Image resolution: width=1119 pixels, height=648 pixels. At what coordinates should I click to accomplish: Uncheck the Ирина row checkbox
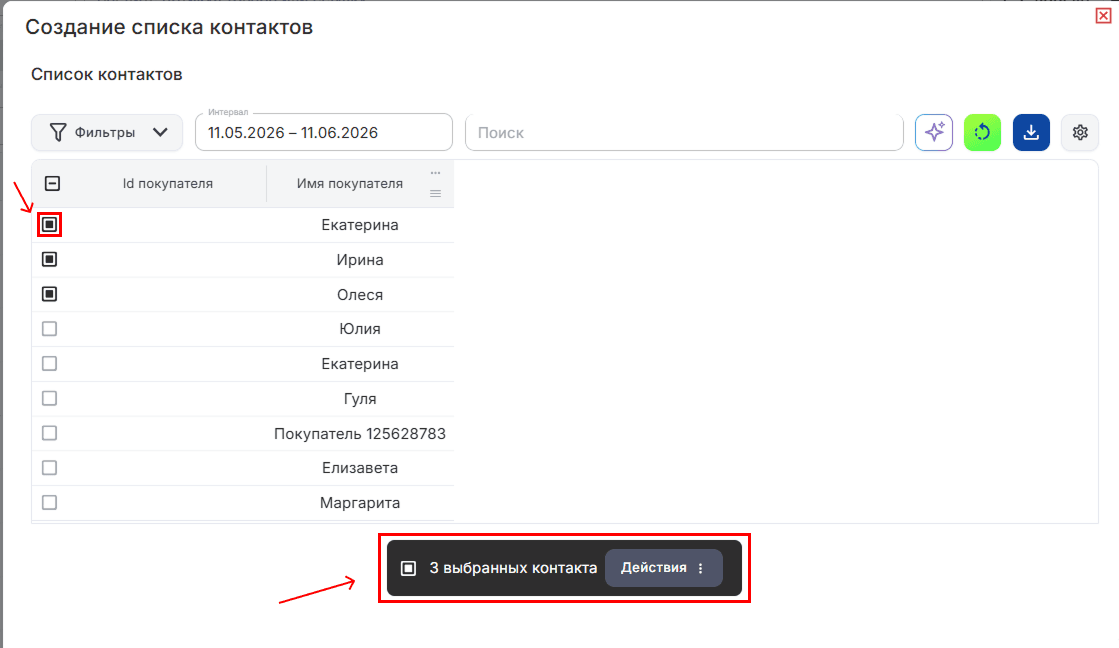point(49,259)
